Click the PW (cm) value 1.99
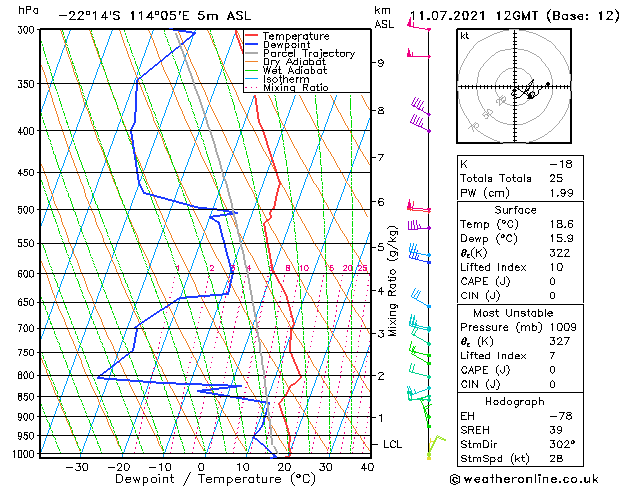The width and height of the screenshot is (629, 486). 562,193
